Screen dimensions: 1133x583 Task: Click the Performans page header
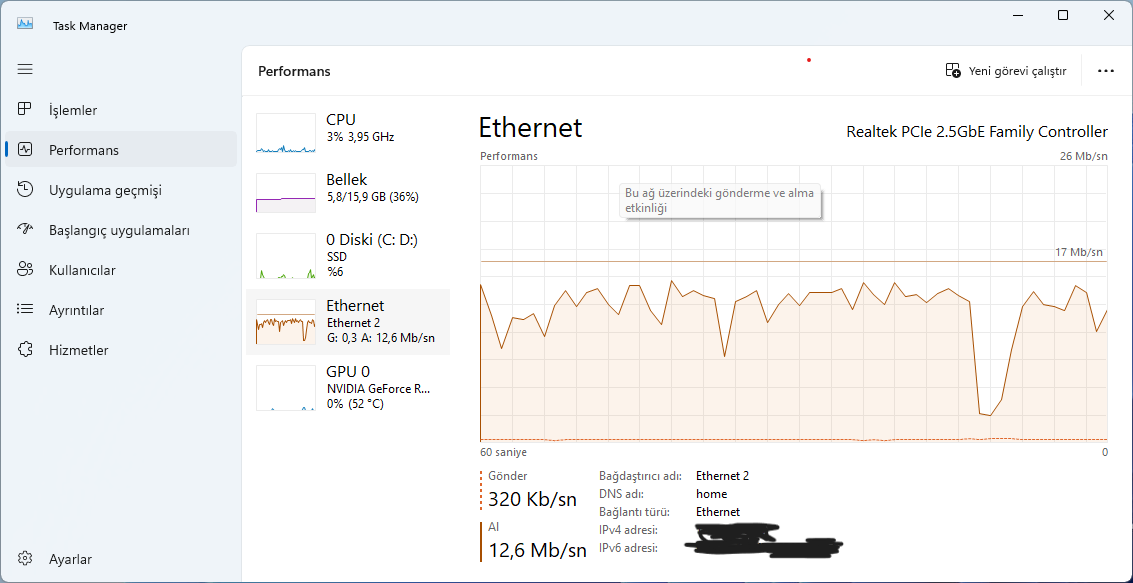click(x=294, y=71)
